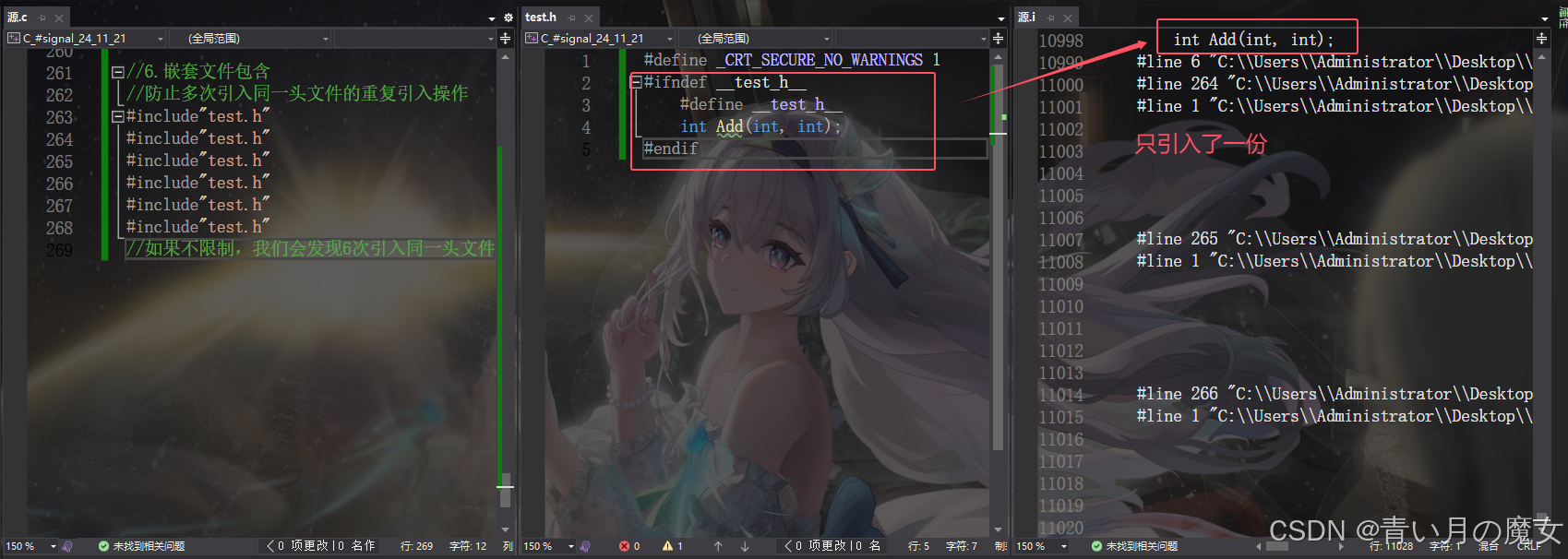Collapse comment block at line 261
1568x559 pixels.
click(x=117, y=72)
